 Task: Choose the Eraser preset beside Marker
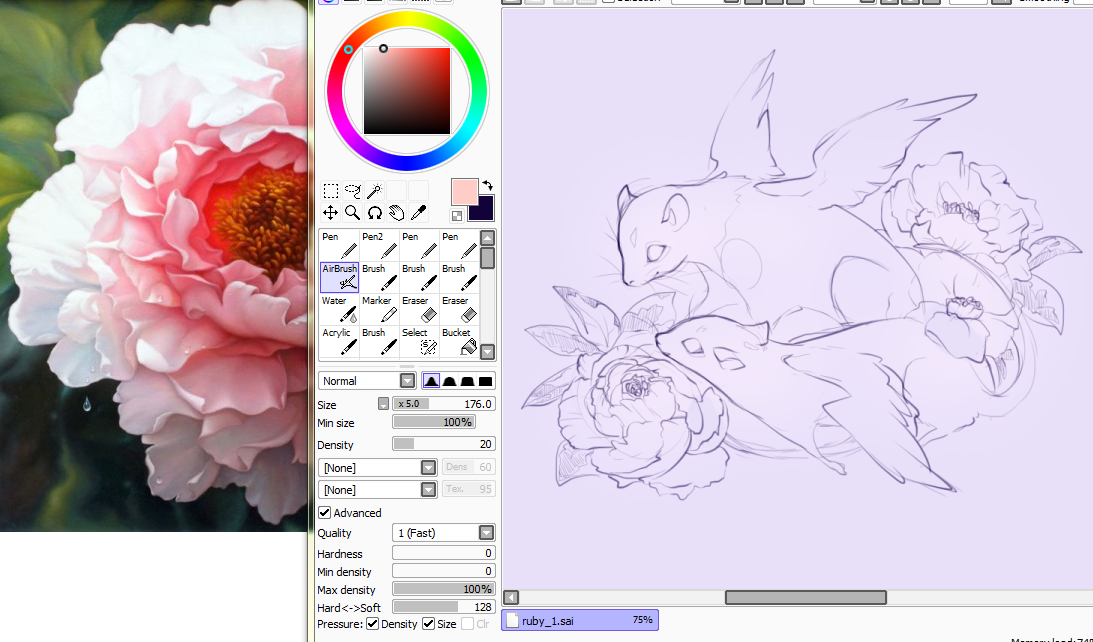pyautogui.click(x=419, y=309)
